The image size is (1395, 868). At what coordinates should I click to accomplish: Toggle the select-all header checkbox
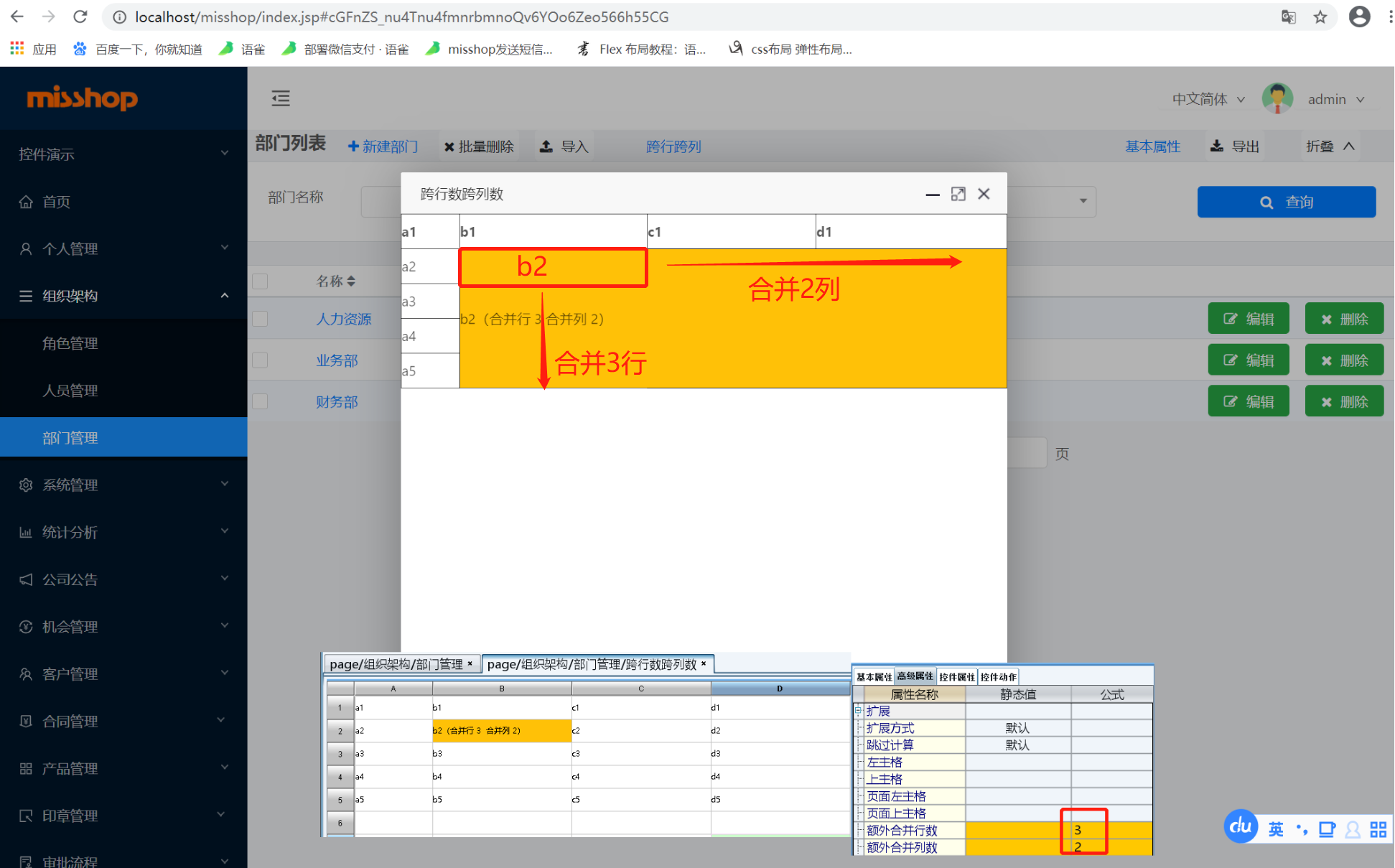[260, 281]
